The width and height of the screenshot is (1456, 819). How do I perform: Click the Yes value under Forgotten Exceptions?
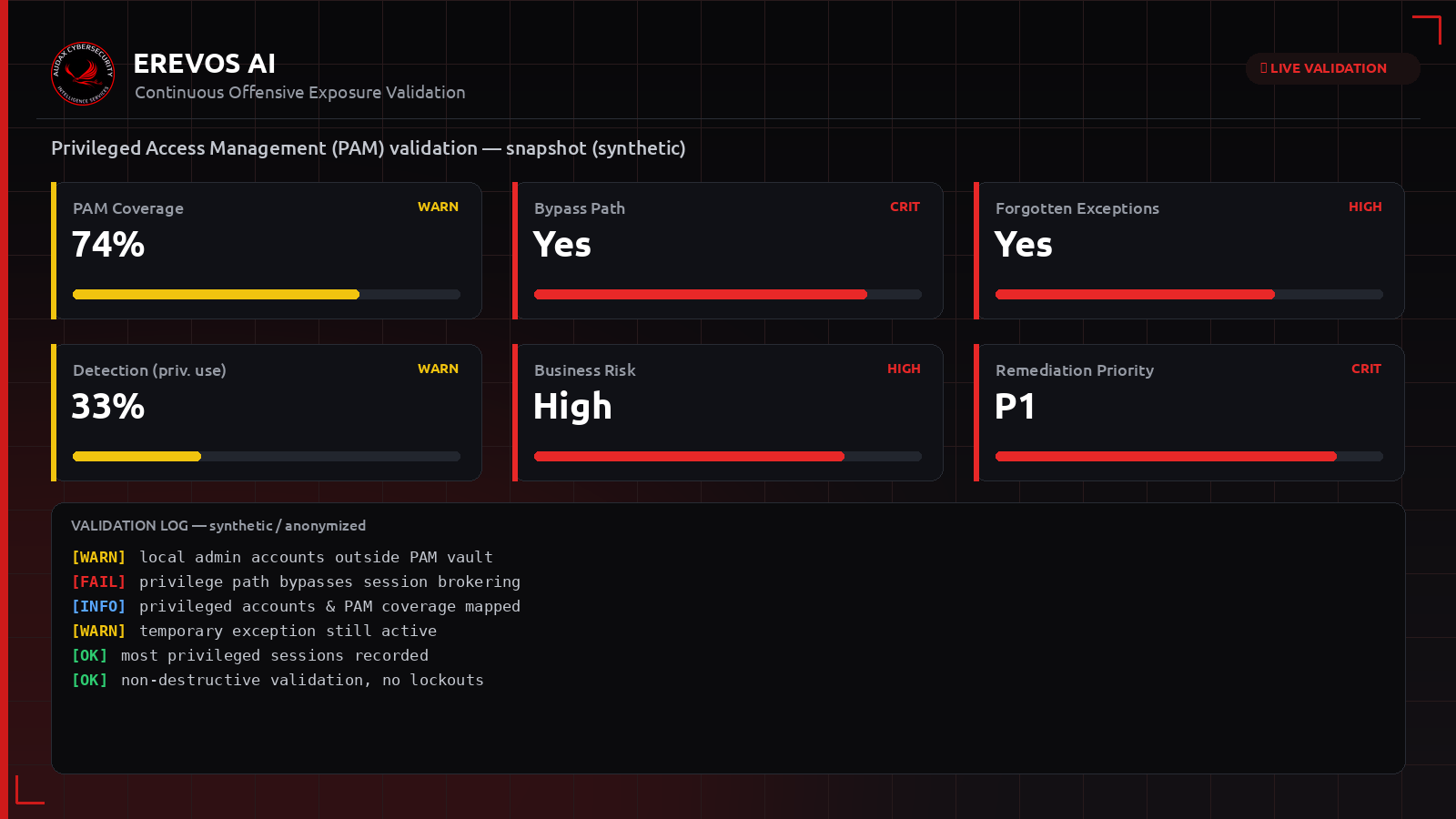(1024, 245)
